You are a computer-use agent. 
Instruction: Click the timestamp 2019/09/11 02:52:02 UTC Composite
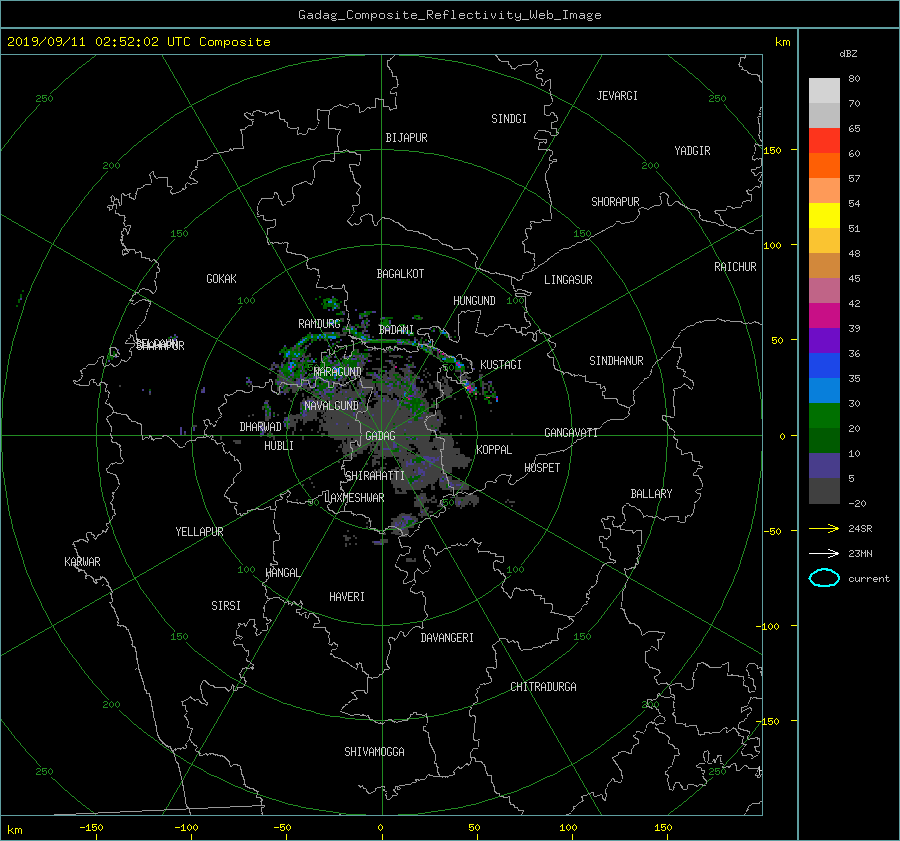138,42
